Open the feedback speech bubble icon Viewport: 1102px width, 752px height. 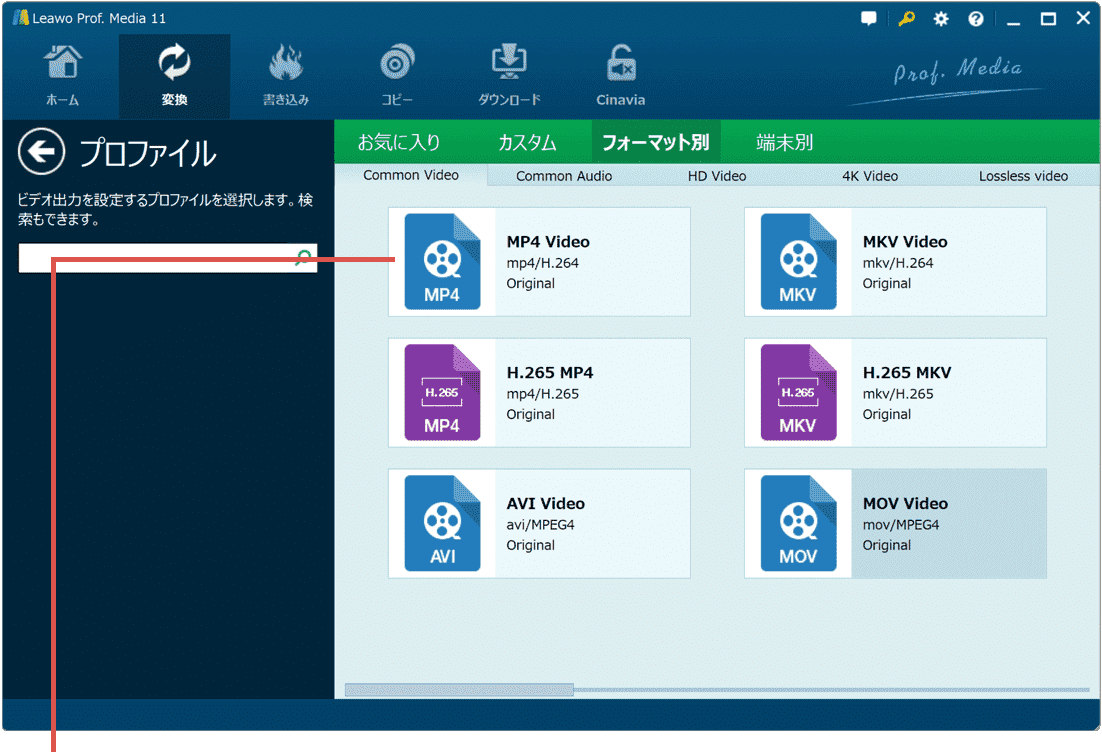point(870,19)
